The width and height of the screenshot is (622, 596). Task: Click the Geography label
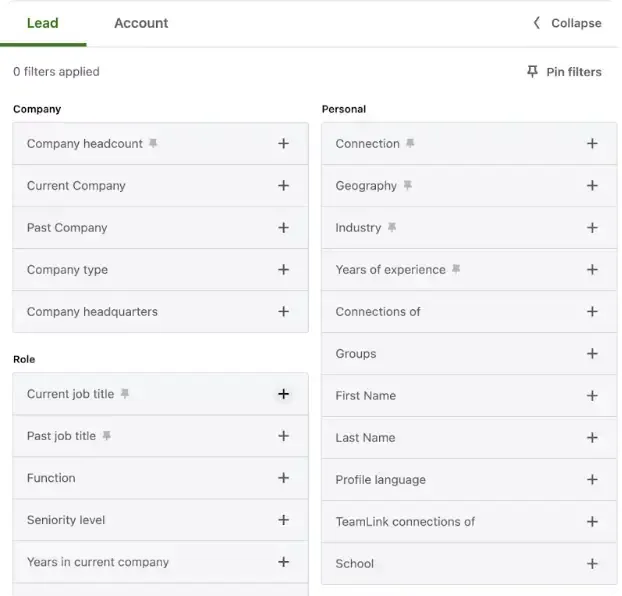[366, 186]
